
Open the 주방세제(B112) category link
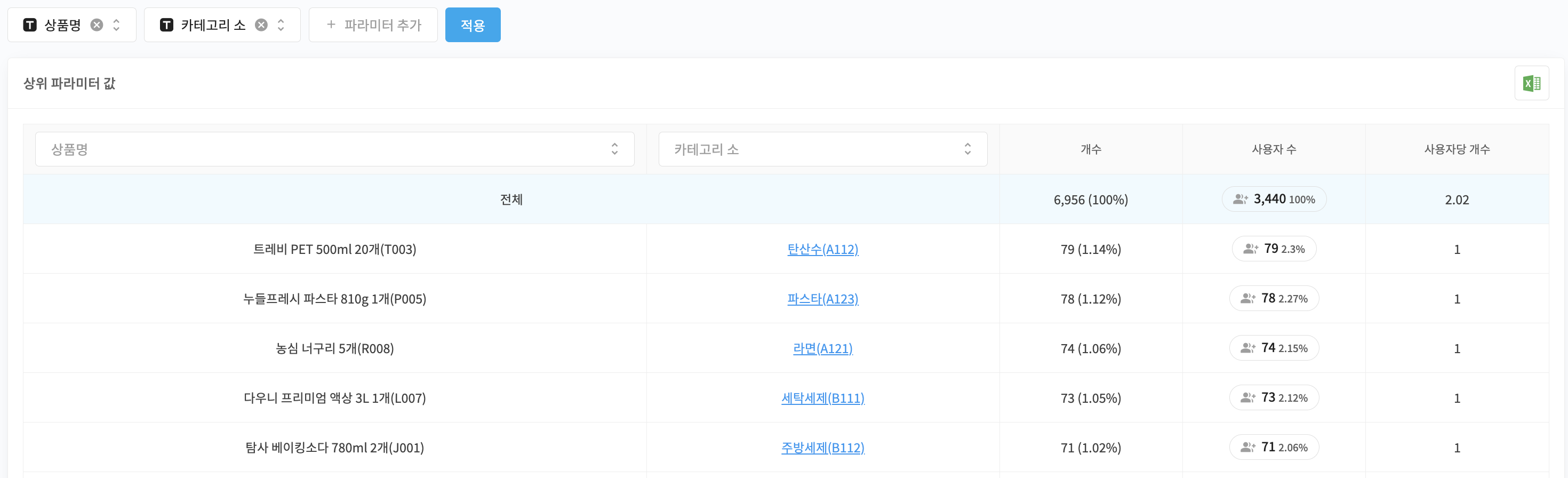click(x=822, y=448)
